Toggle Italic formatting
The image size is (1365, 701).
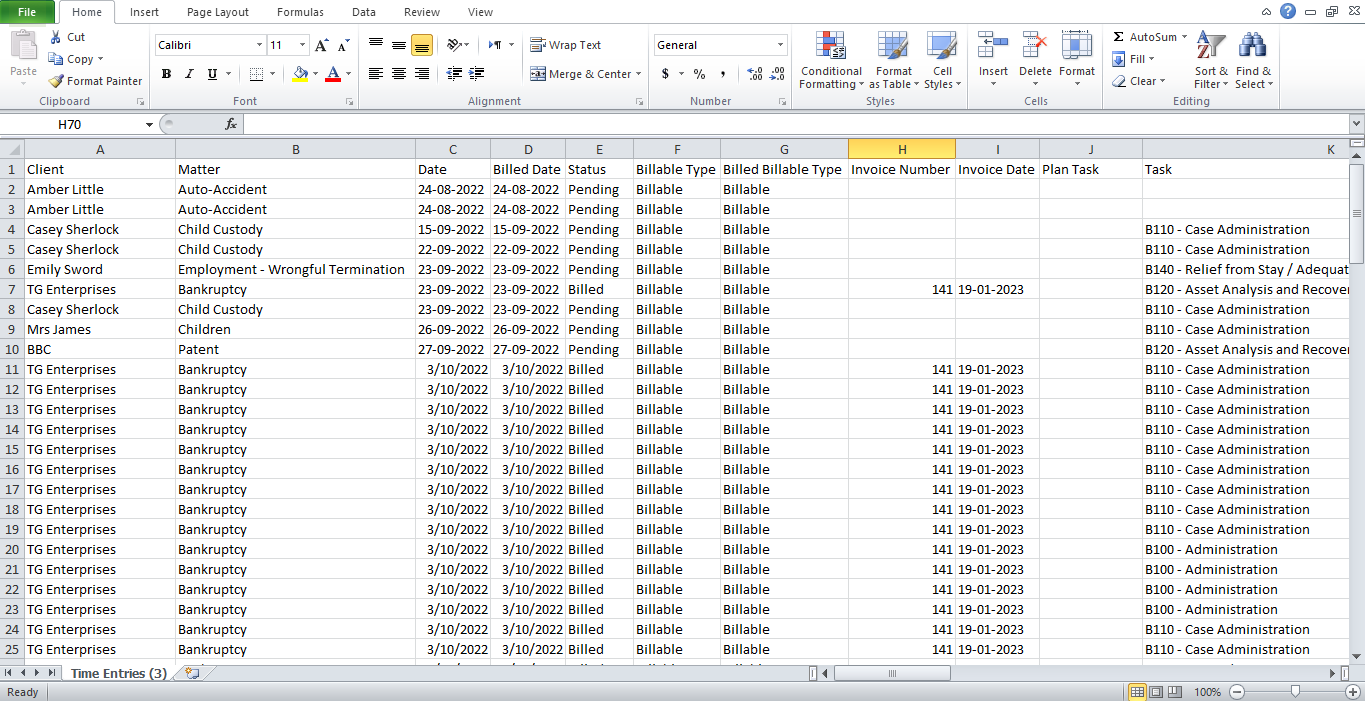(189, 74)
